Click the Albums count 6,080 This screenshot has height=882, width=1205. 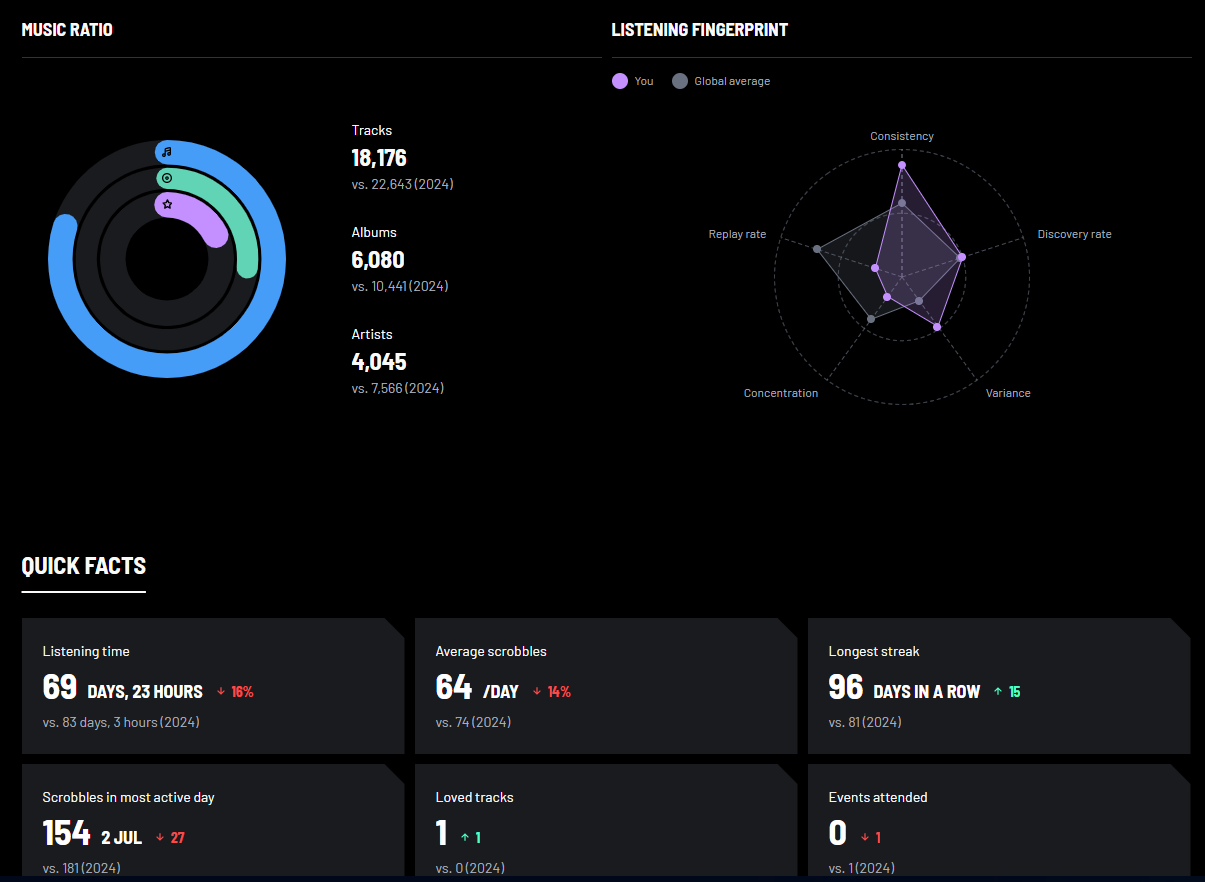point(378,260)
